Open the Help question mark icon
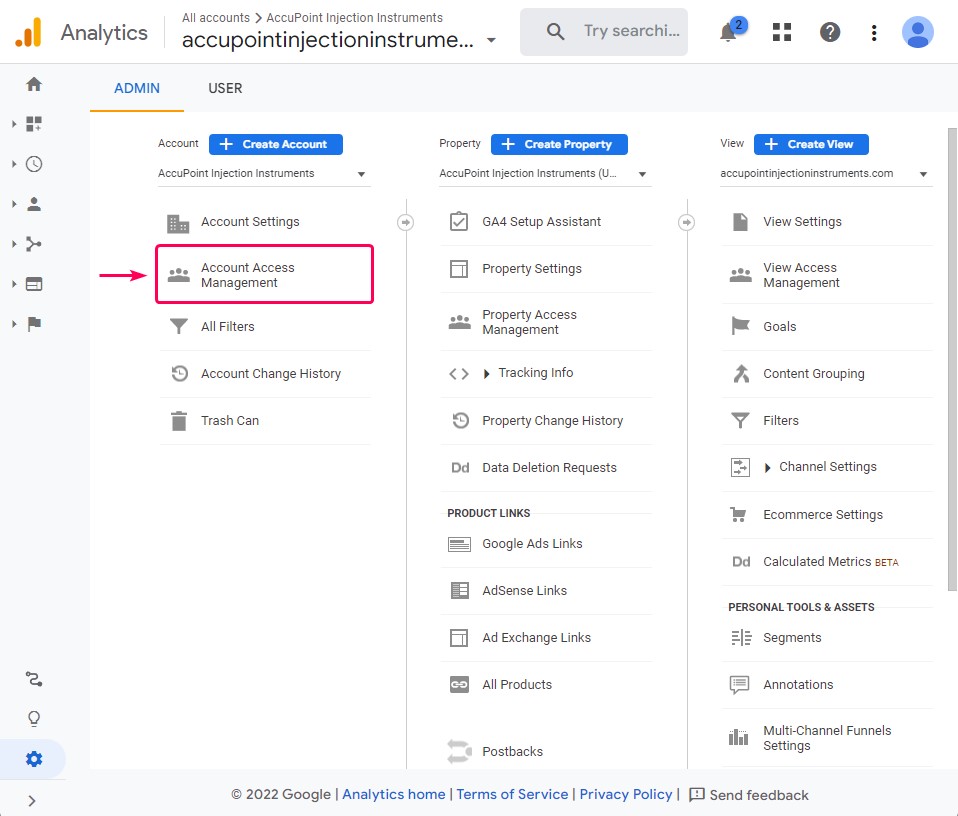958x816 pixels. point(830,32)
